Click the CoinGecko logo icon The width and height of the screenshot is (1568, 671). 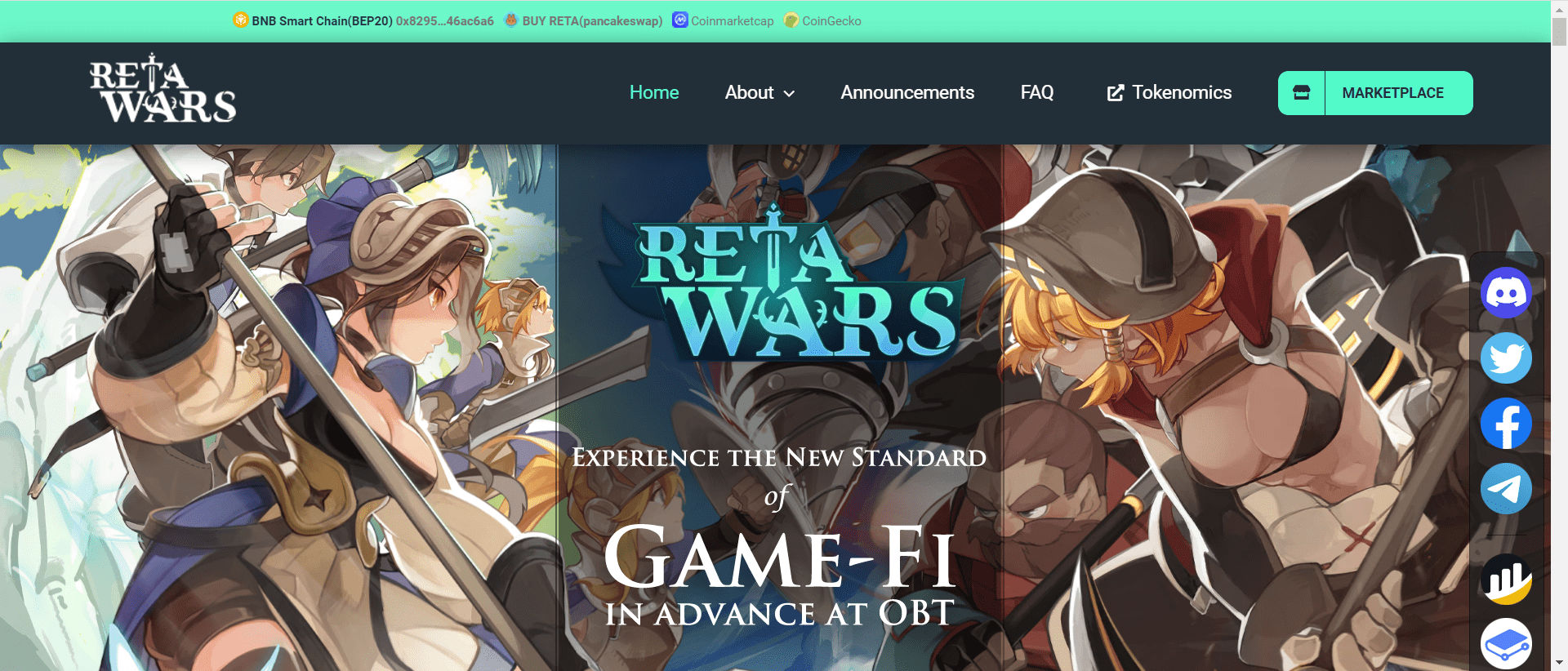(791, 20)
